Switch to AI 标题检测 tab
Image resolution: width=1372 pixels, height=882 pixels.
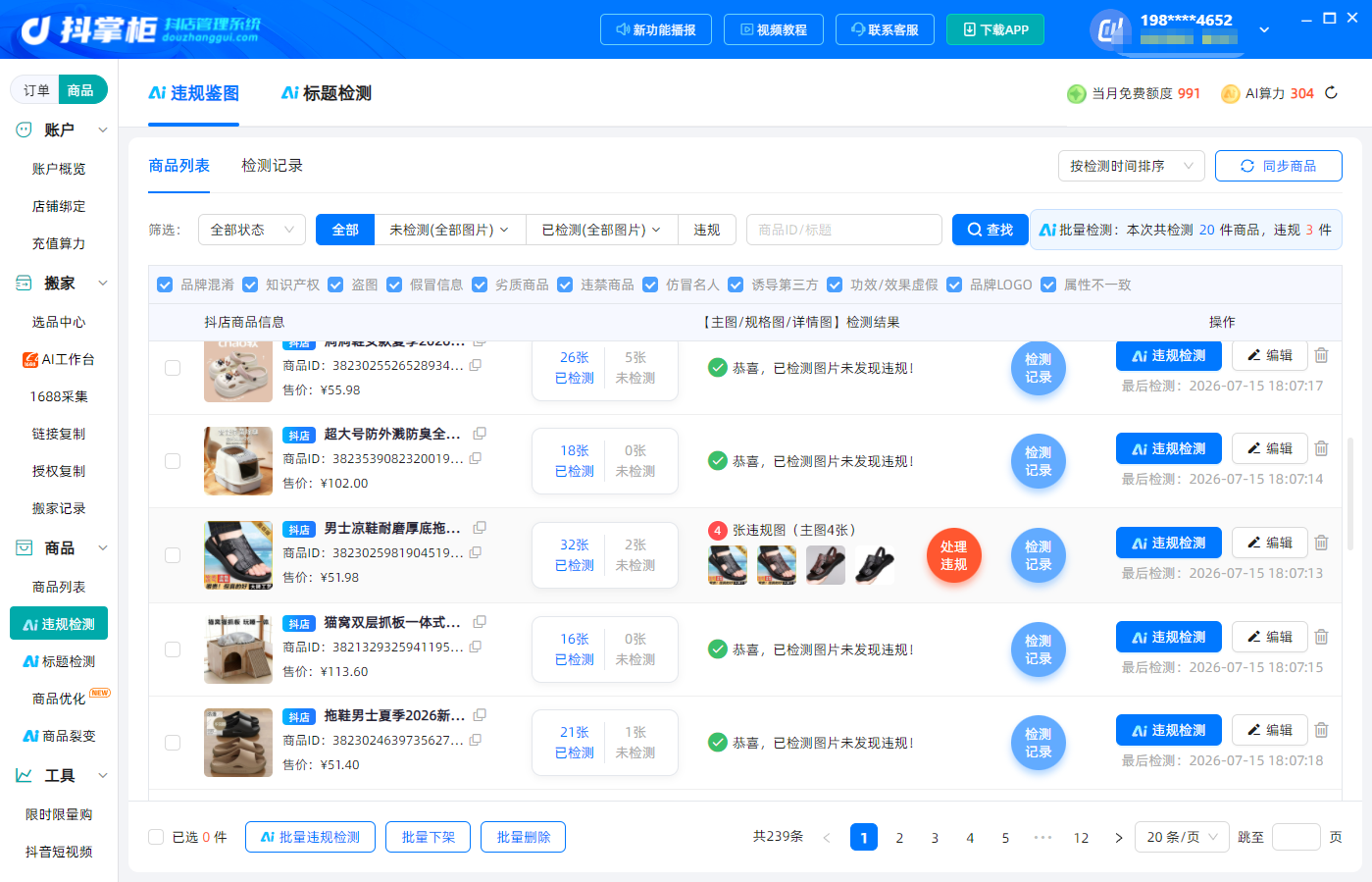tap(327, 93)
